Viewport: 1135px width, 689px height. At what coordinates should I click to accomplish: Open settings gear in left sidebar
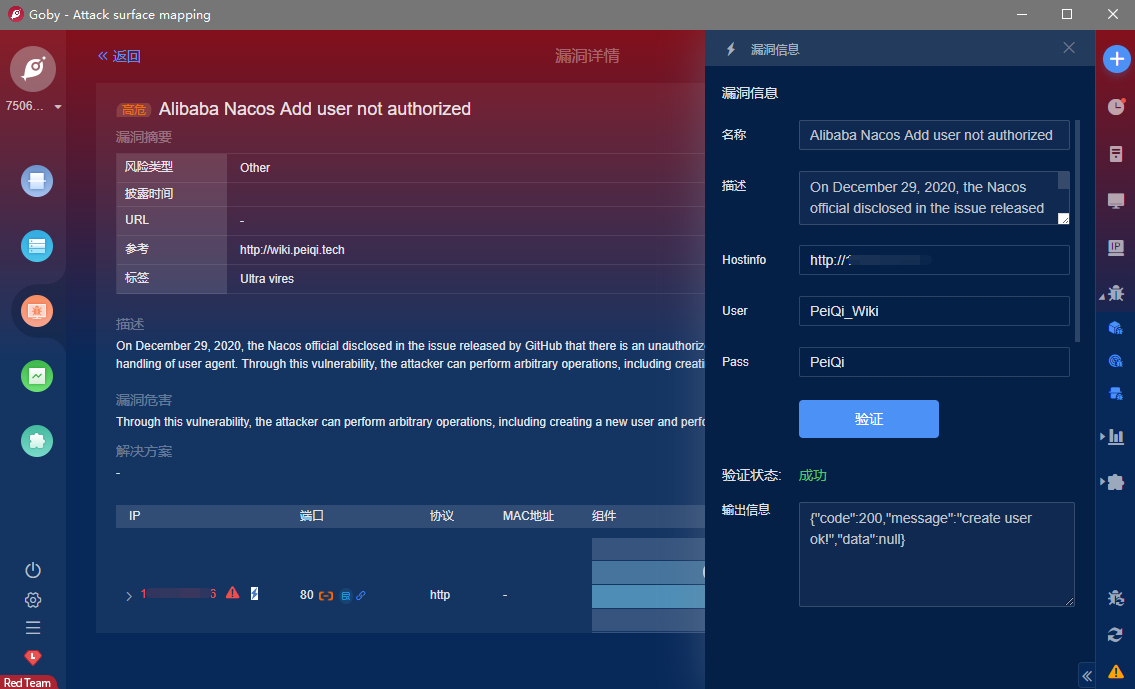(33, 600)
